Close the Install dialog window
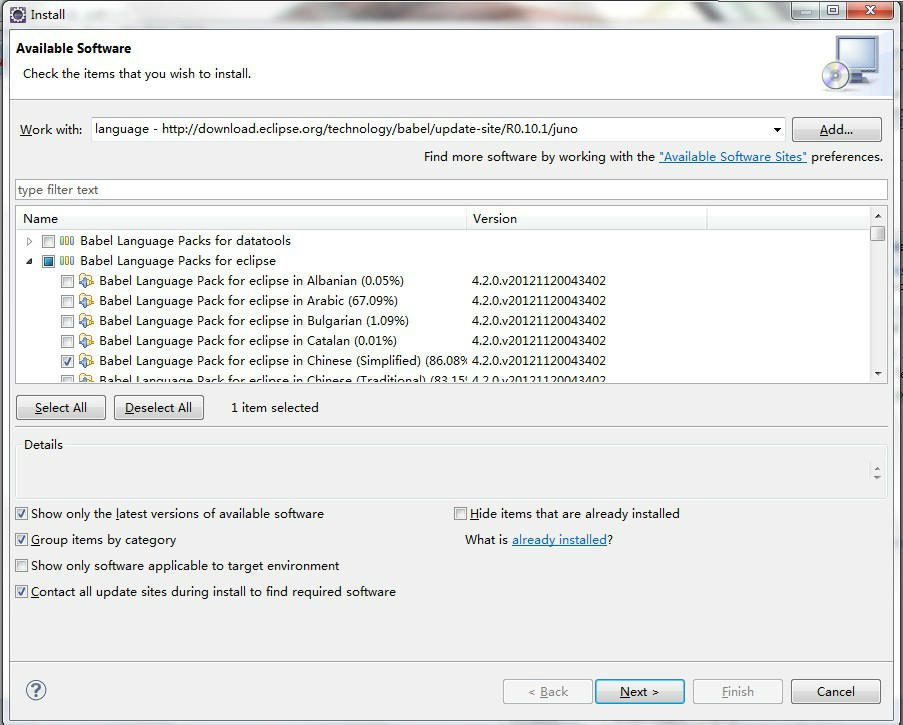The image size is (903, 725). [871, 10]
